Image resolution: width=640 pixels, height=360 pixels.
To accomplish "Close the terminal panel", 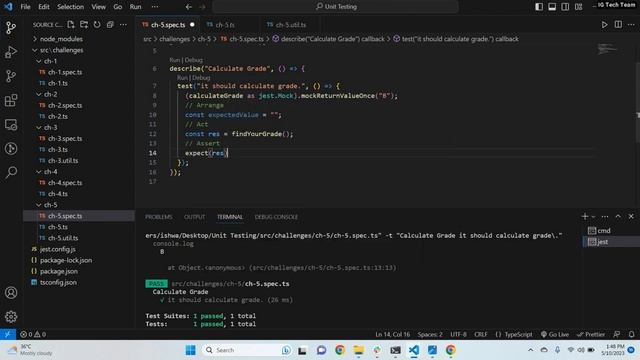I will click(x=631, y=216).
